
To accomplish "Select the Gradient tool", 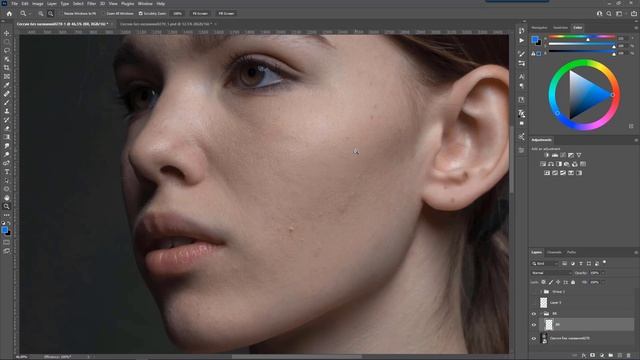I will (7, 137).
